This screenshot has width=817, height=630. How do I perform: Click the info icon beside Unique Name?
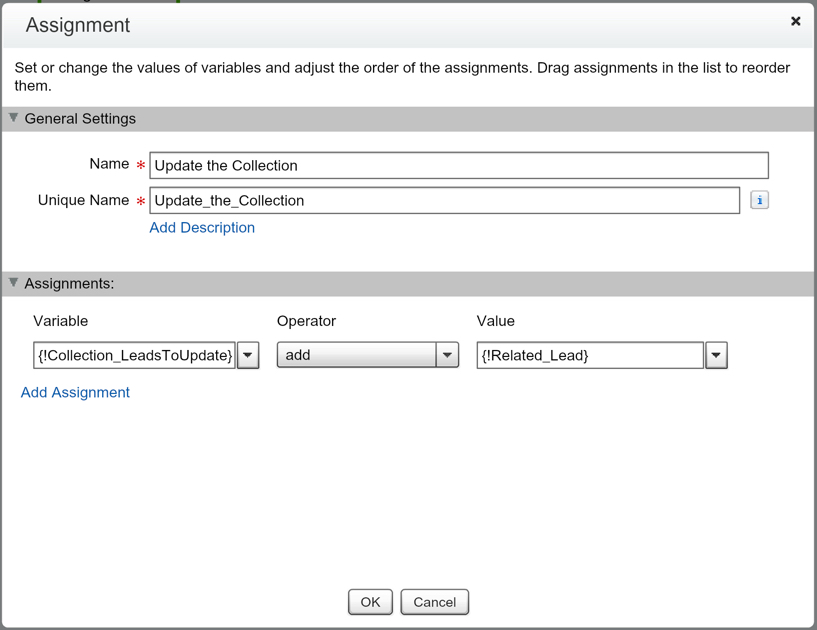(759, 200)
